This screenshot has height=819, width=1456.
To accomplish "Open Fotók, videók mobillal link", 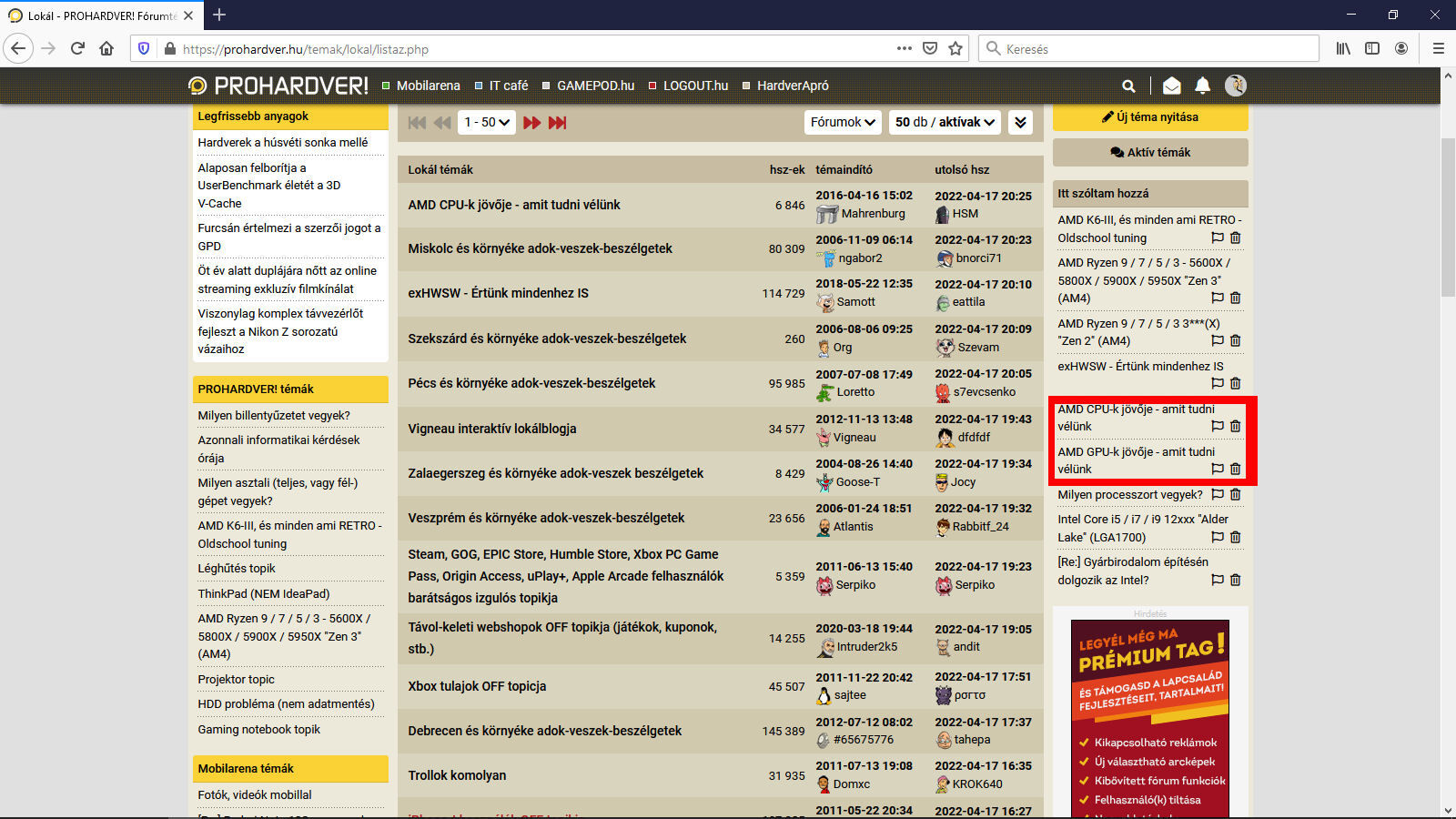I will click(255, 795).
